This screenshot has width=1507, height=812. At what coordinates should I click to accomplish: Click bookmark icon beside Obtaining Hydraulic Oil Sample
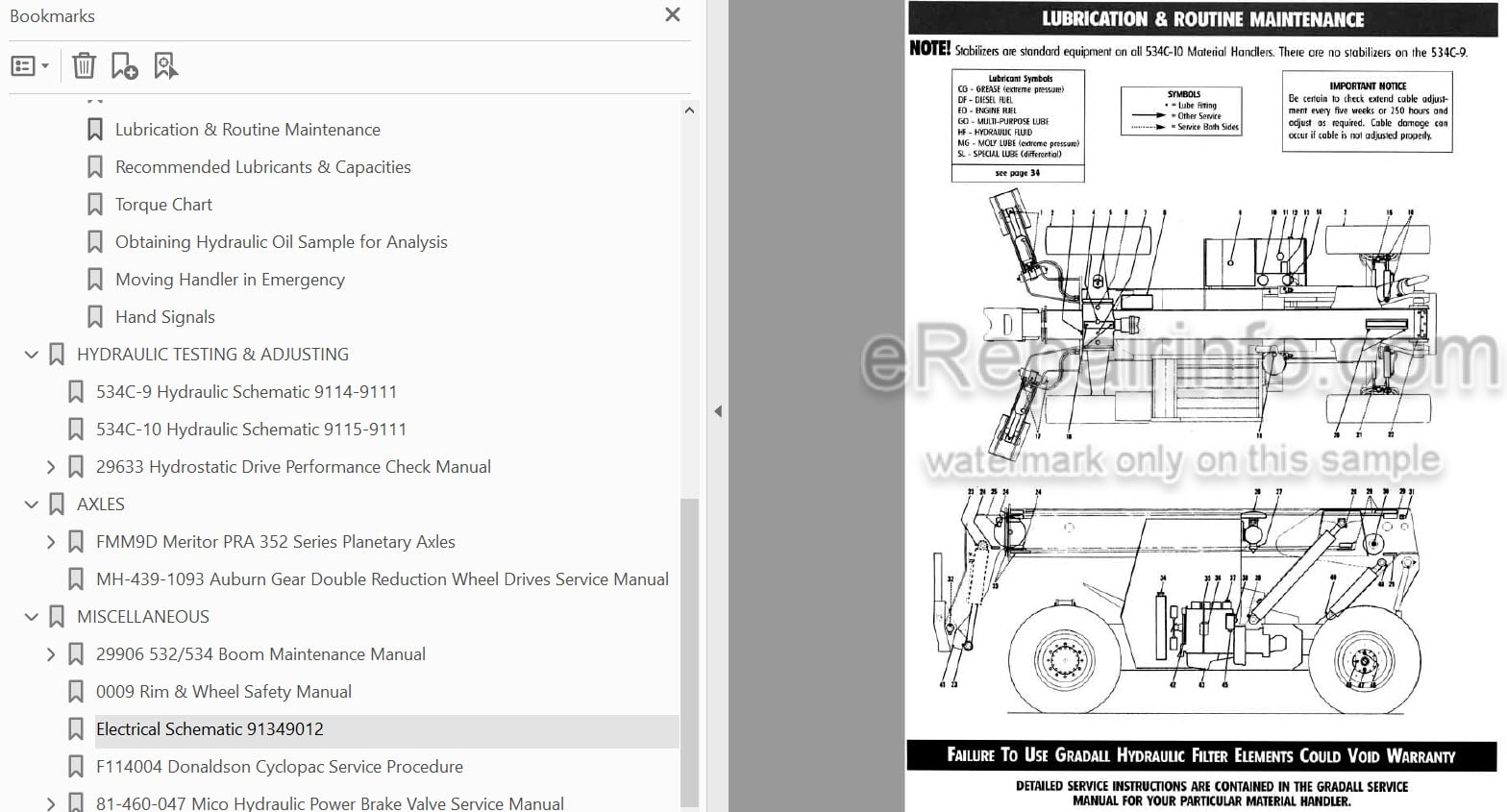(95, 242)
